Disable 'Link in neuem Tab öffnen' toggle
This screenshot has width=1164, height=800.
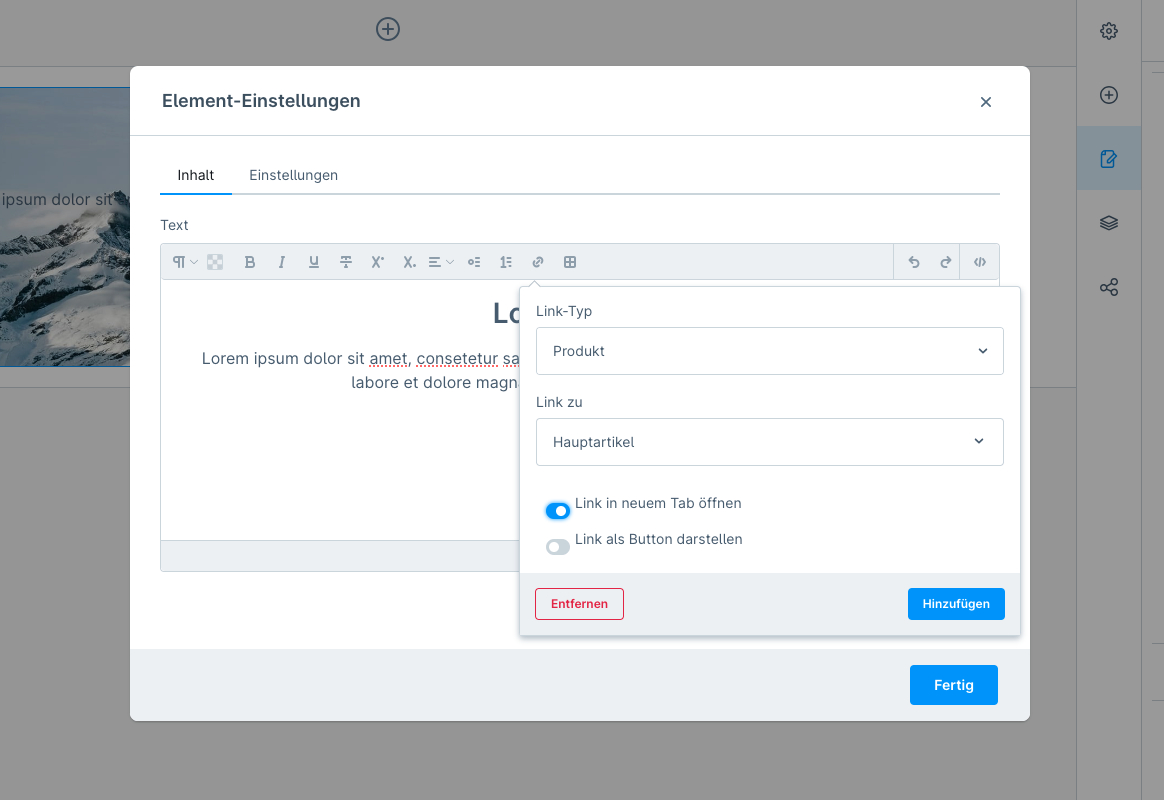point(558,511)
